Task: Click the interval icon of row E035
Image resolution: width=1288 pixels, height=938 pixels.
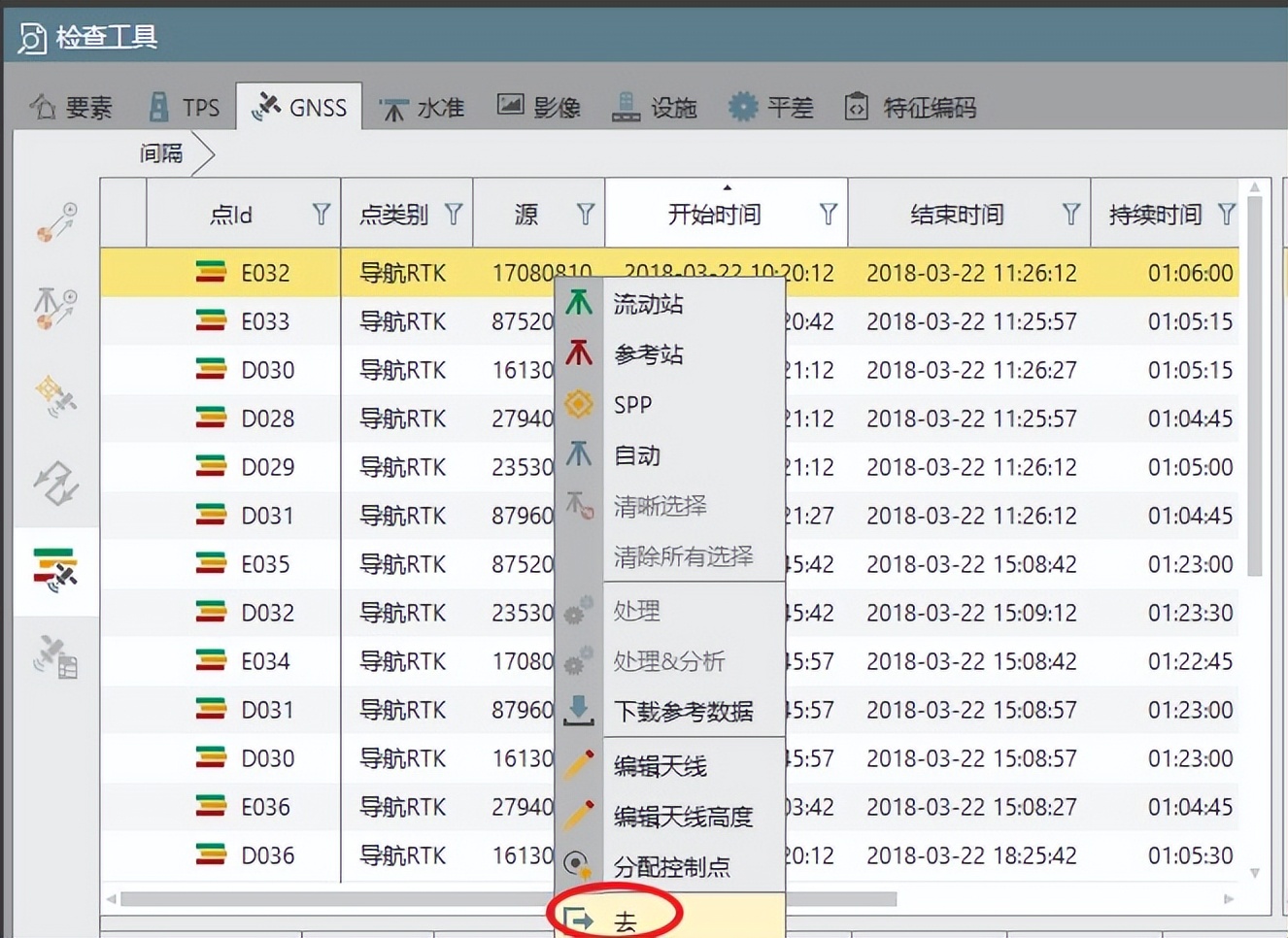Action: pos(211,563)
